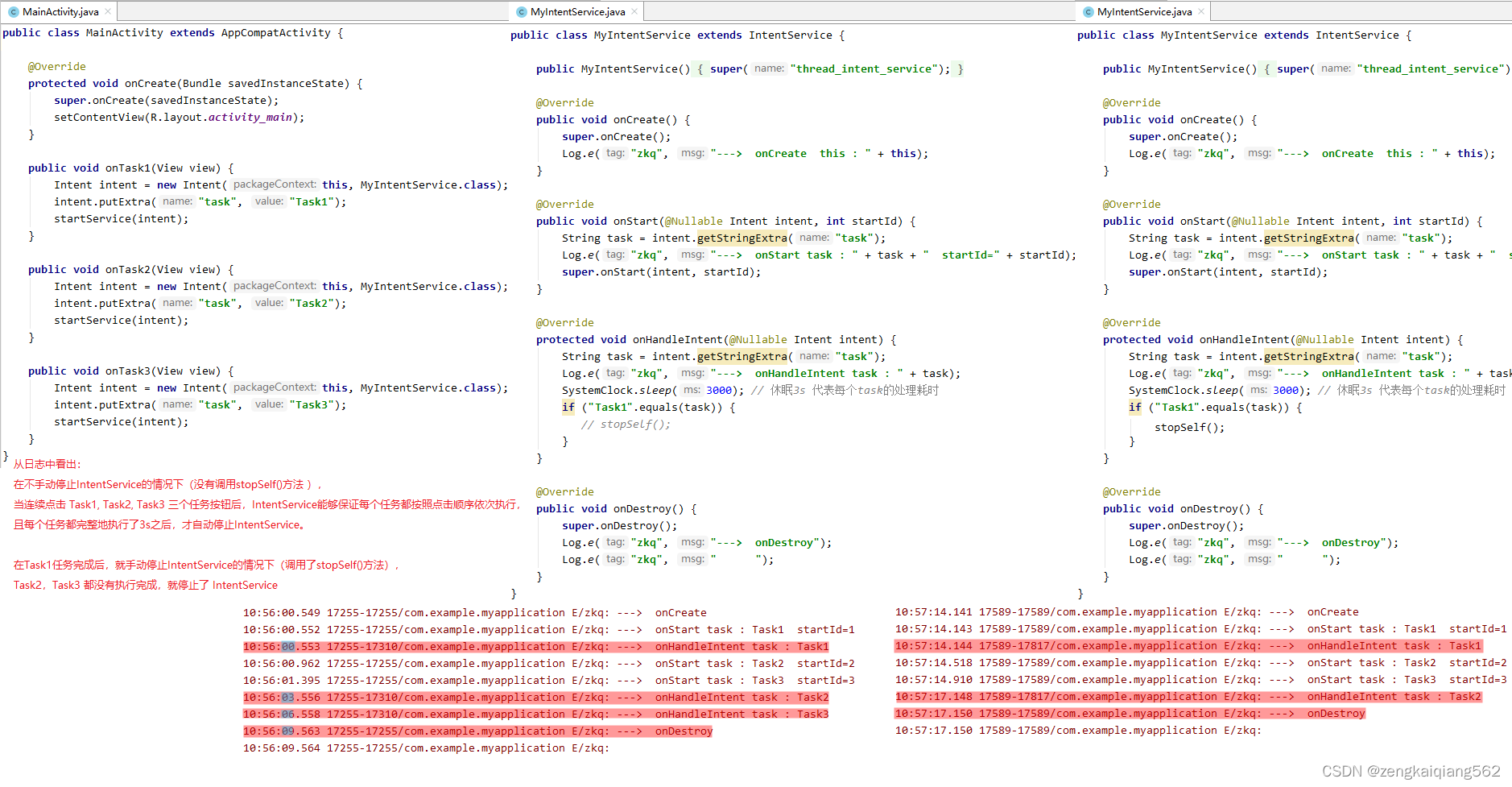Click log line at 10:56:00.549 onCreate

(475, 613)
